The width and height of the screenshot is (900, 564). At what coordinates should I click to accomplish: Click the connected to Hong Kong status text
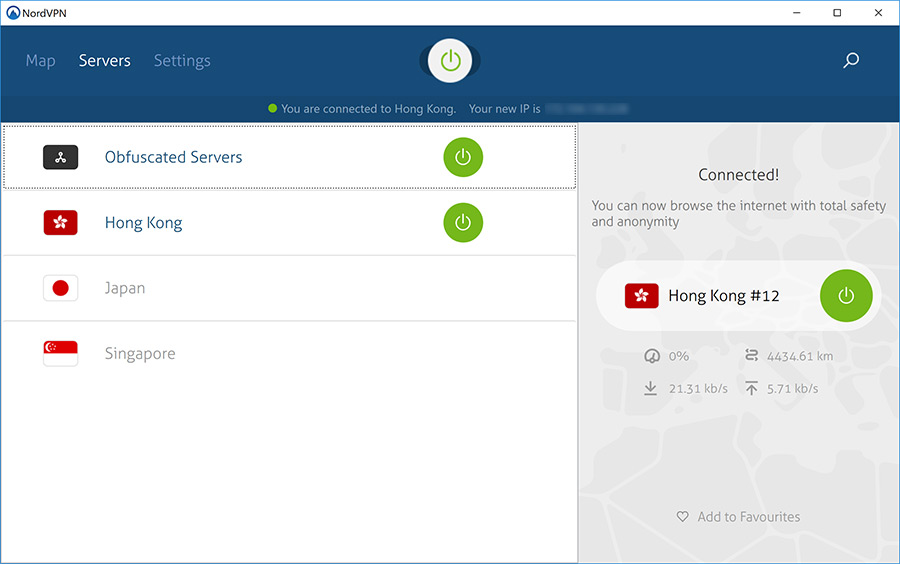coord(368,109)
